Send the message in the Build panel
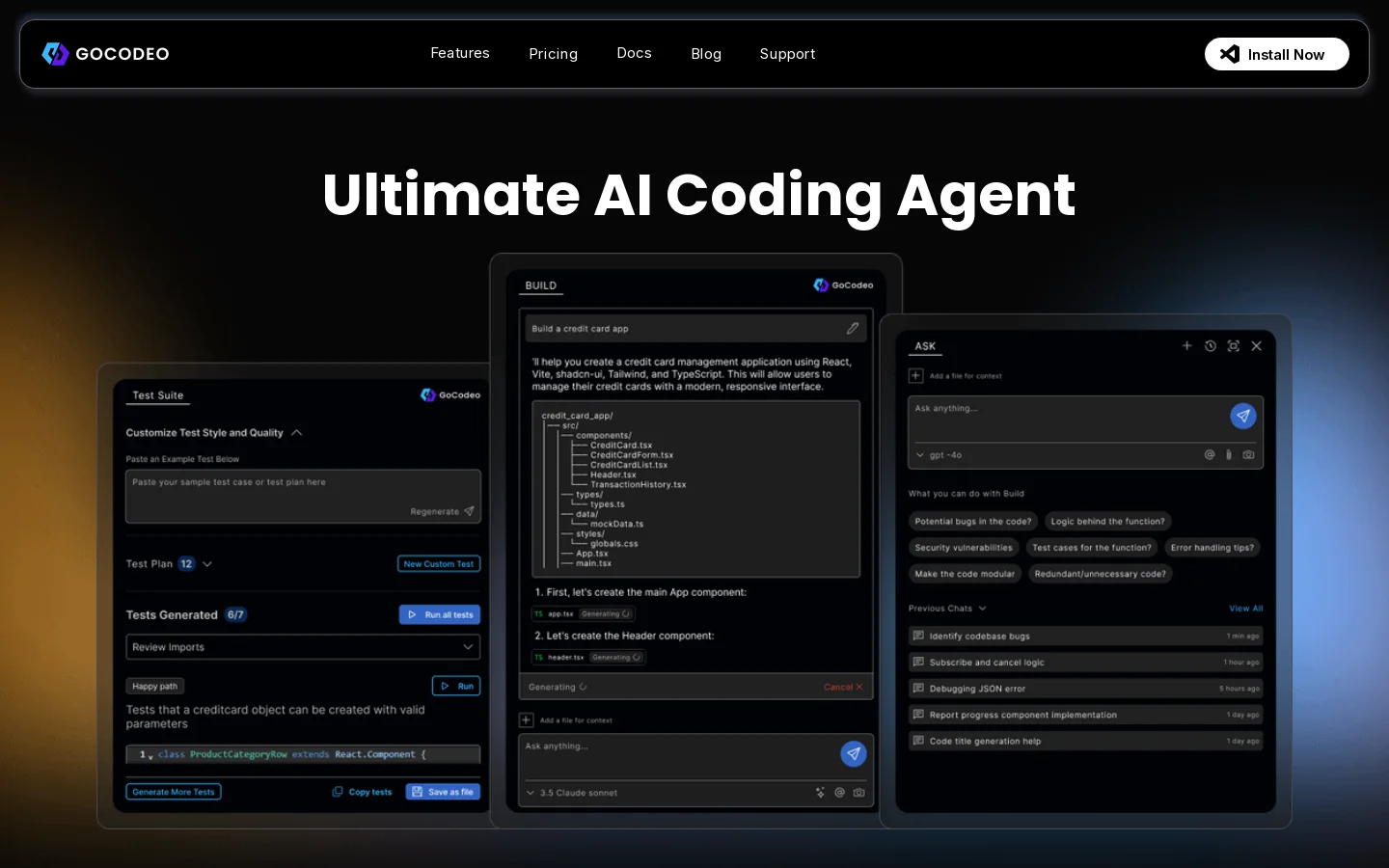1389x868 pixels. click(853, 754)
